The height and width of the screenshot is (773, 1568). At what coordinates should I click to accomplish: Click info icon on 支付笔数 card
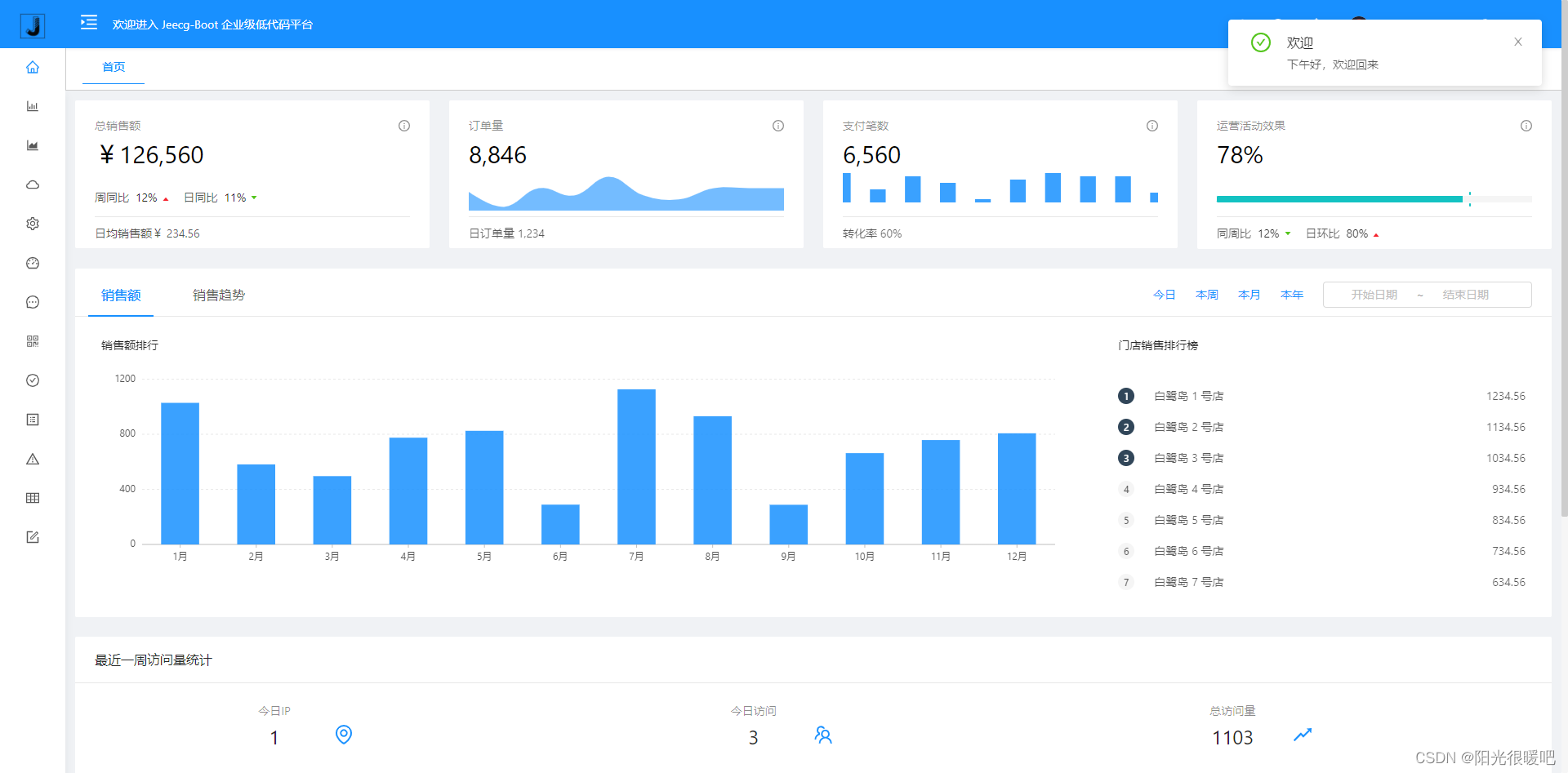[1152, 126]
